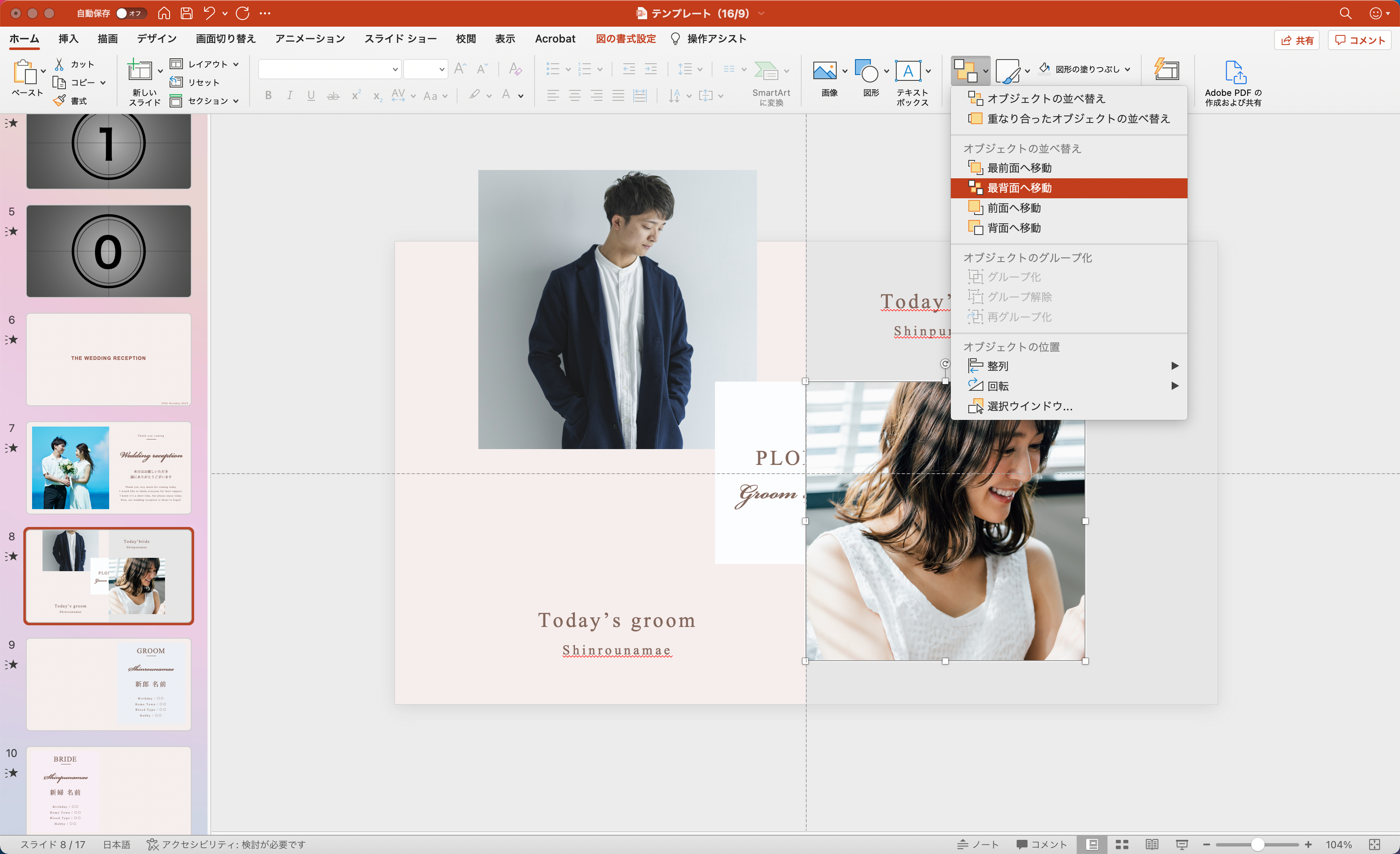Click the コメント button at top right
Viewport: 1400px width, 854px height.
click(1360, 40)
